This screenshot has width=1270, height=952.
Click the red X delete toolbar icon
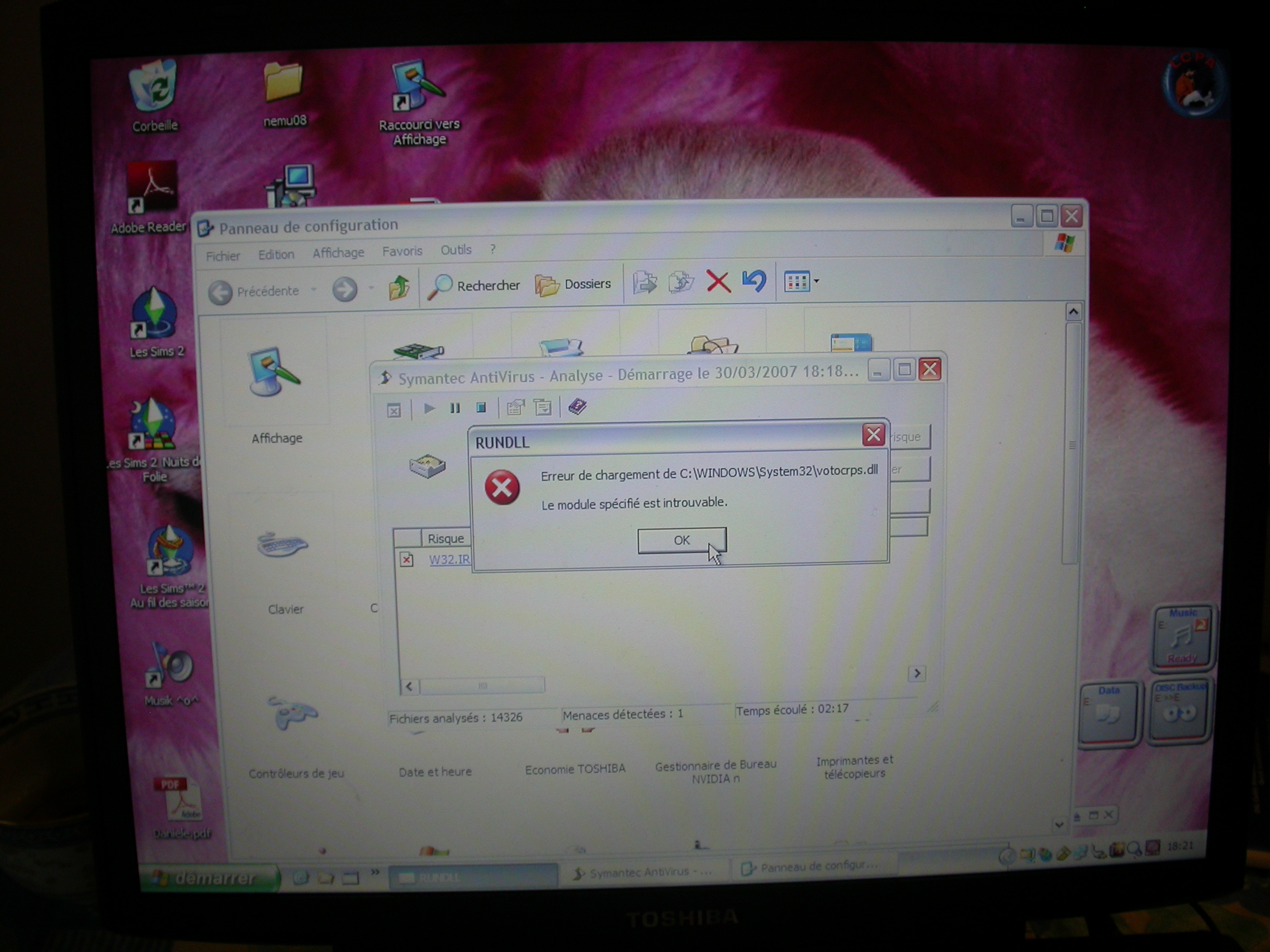point(718,281)
